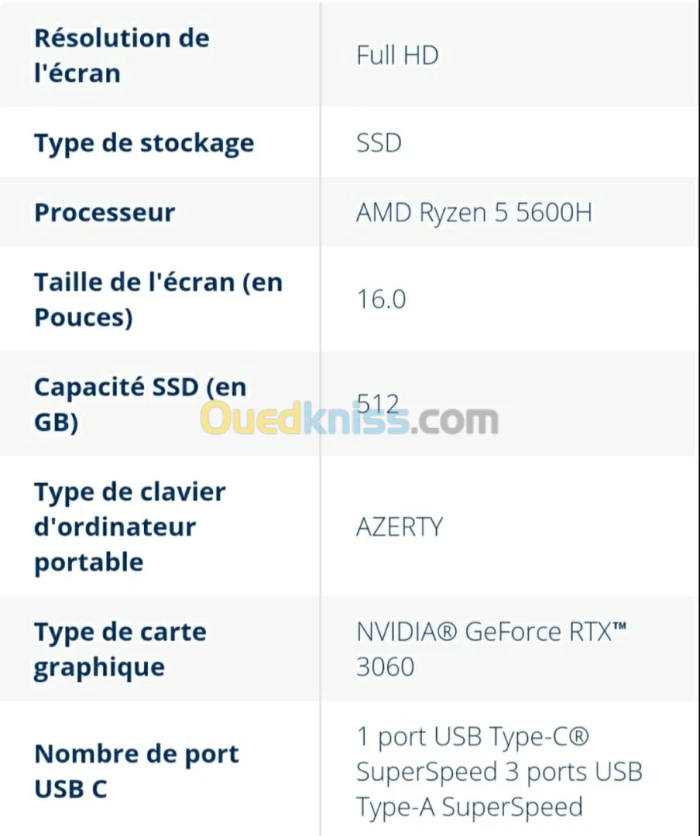
Task: Click the "SSD" storage value
Action: pyautogui.click(x=379, y=143)
